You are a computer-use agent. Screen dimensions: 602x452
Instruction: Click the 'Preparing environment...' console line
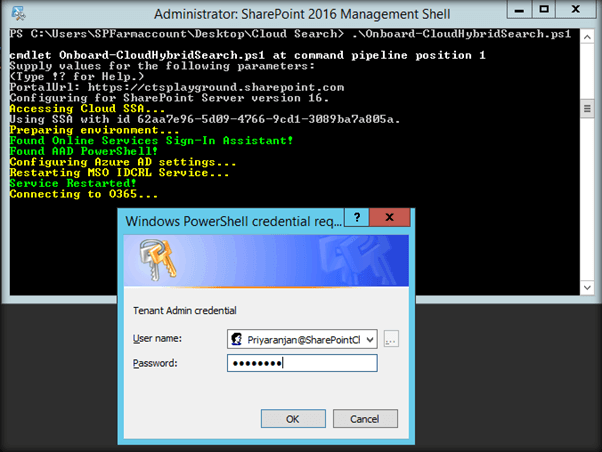click(94, 130)
